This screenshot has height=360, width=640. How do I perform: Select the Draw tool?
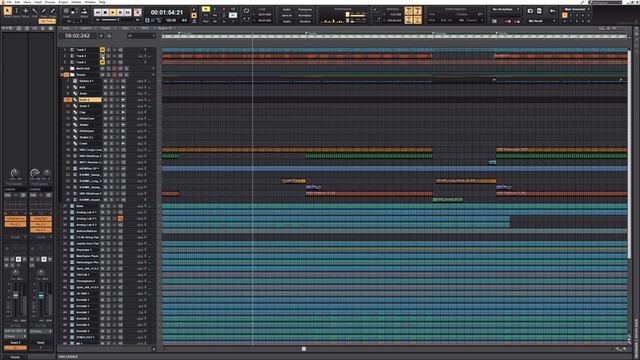point(44,11)
